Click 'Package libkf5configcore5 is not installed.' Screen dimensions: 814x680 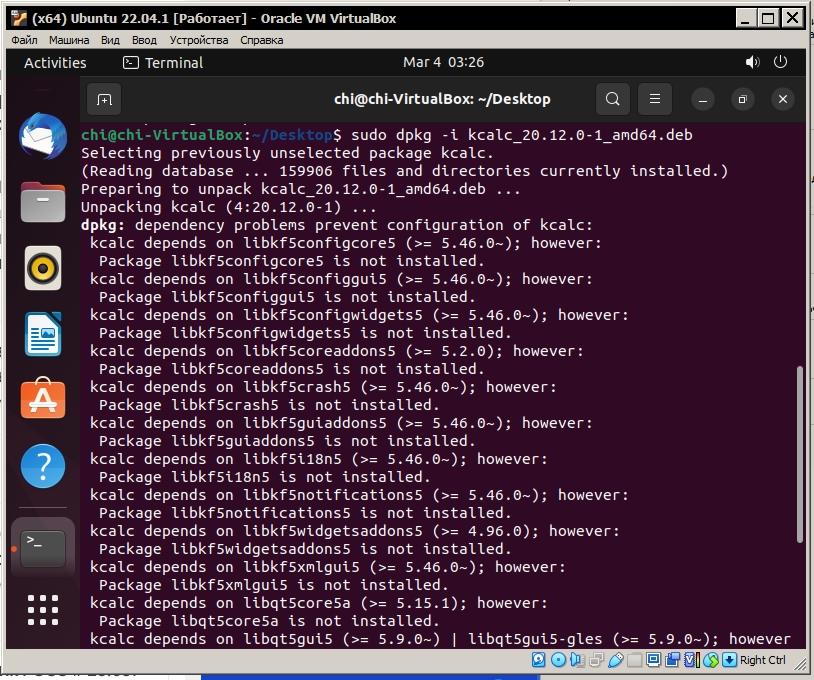pyautogui.click(x=292, y=261)
